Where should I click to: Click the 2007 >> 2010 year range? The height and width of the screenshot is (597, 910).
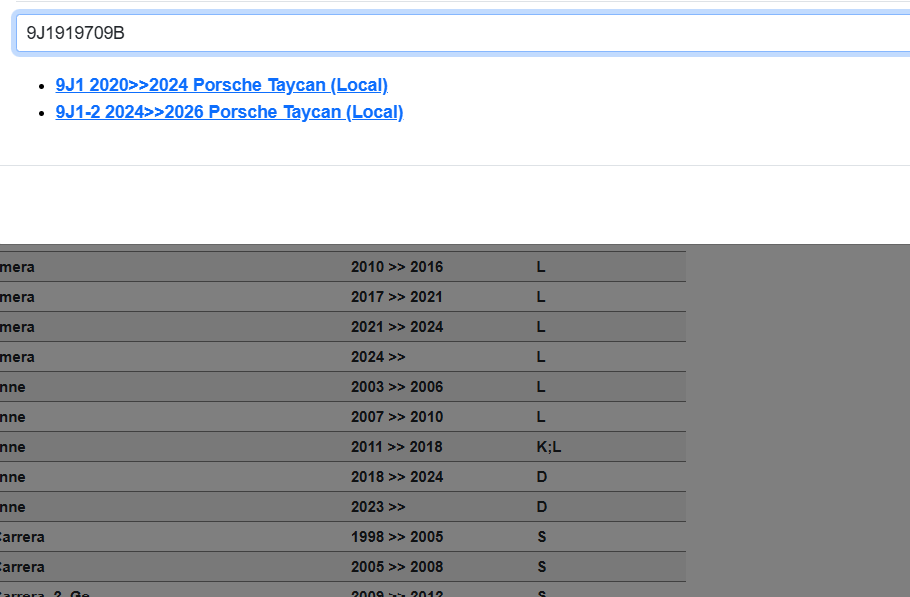tap(396, 417)
